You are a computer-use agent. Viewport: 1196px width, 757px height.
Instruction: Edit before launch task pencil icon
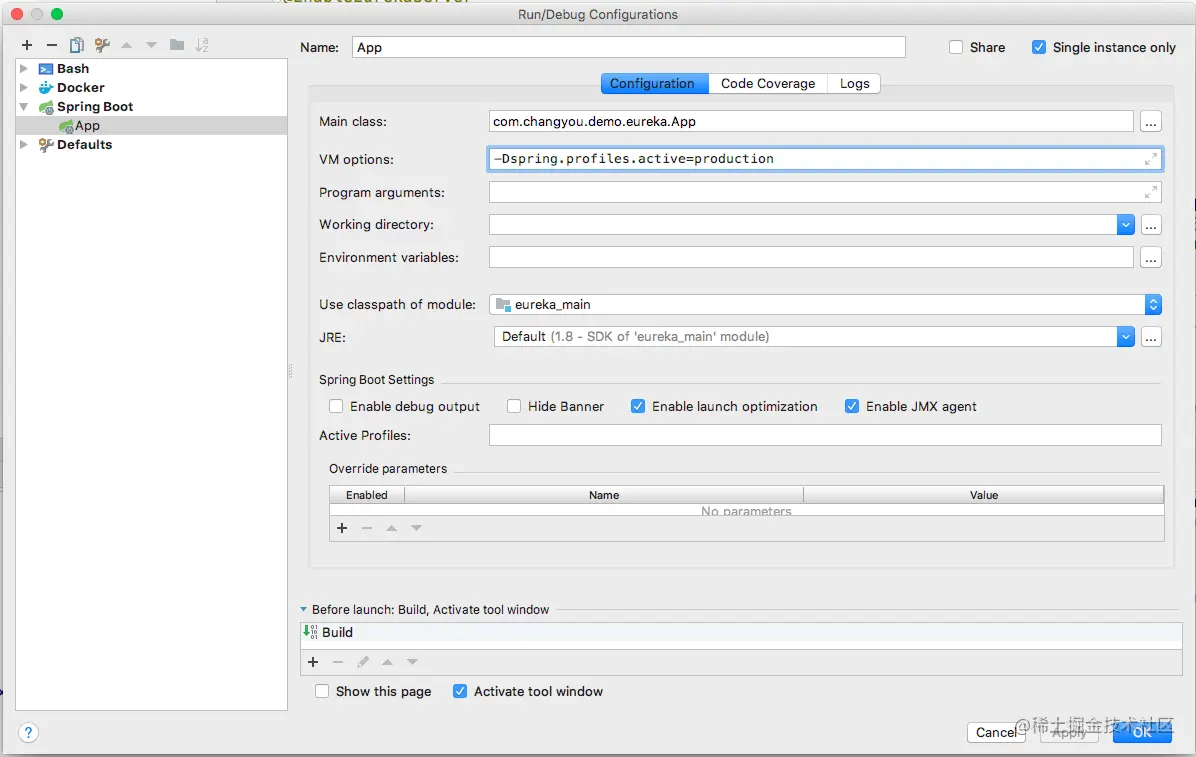(x=363, y=662)
